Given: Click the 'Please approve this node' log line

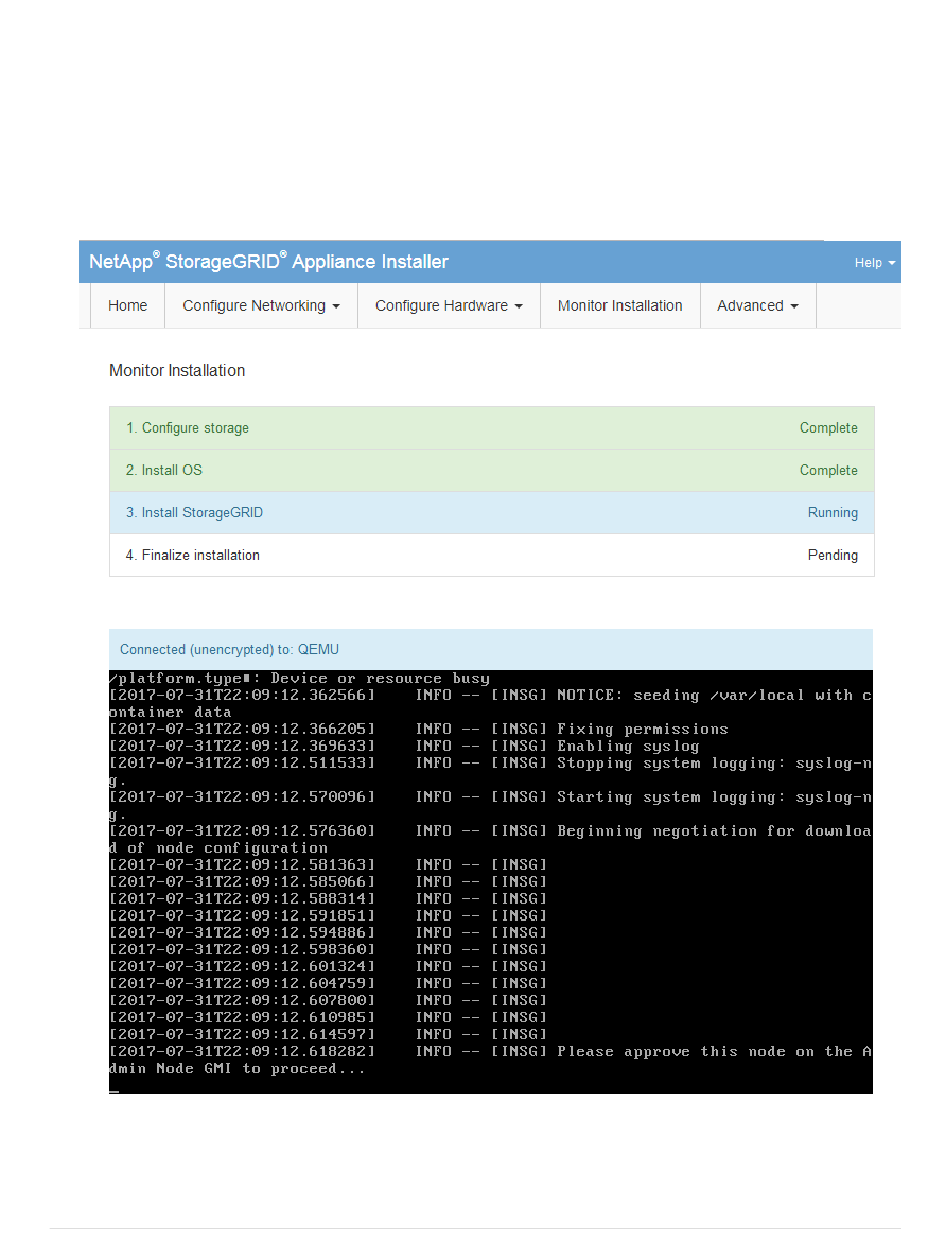Looking at the screenshot, I should point(491,1060).
